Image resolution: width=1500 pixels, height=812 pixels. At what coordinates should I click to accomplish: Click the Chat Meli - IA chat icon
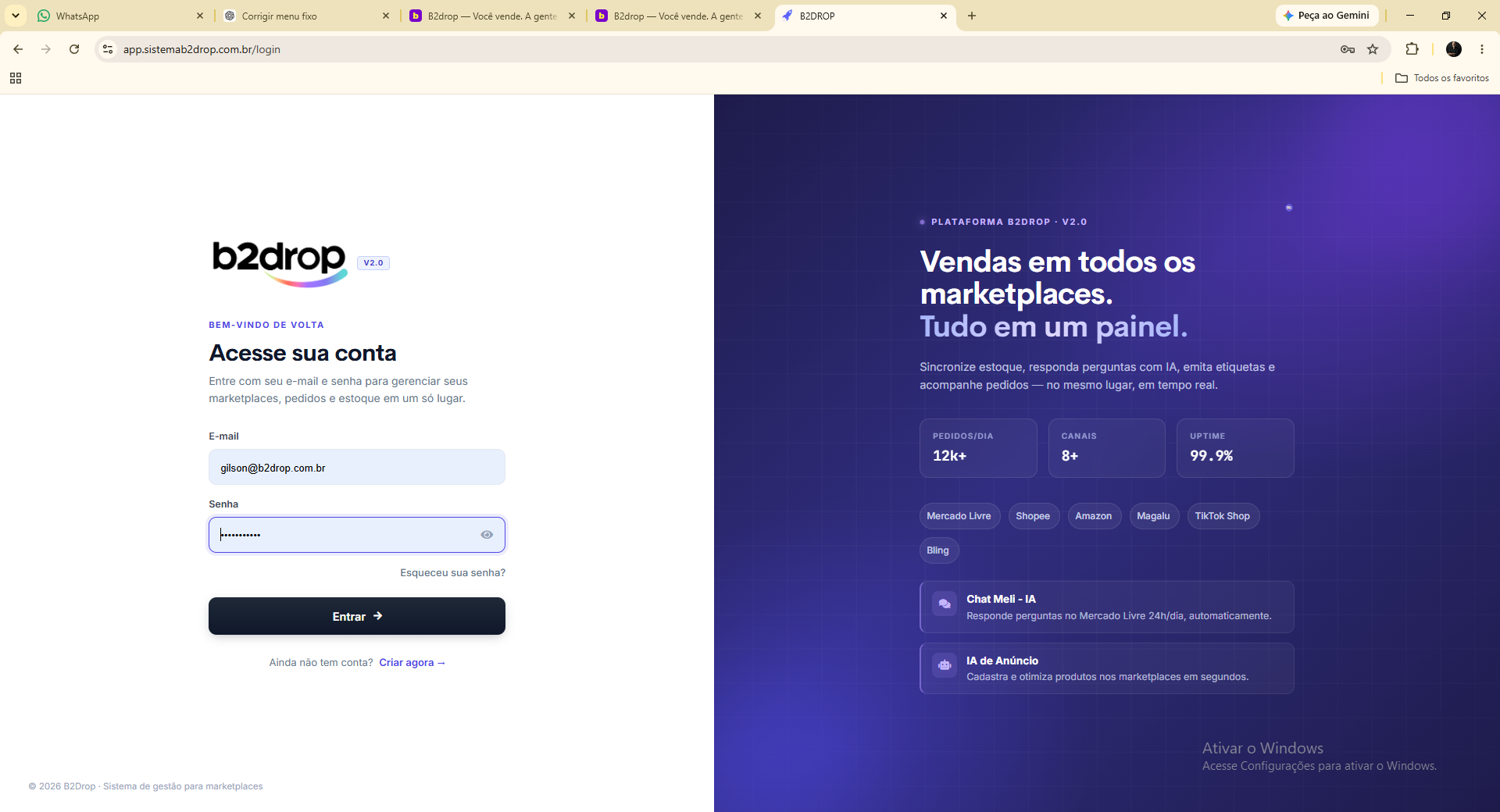pos(945,604)
